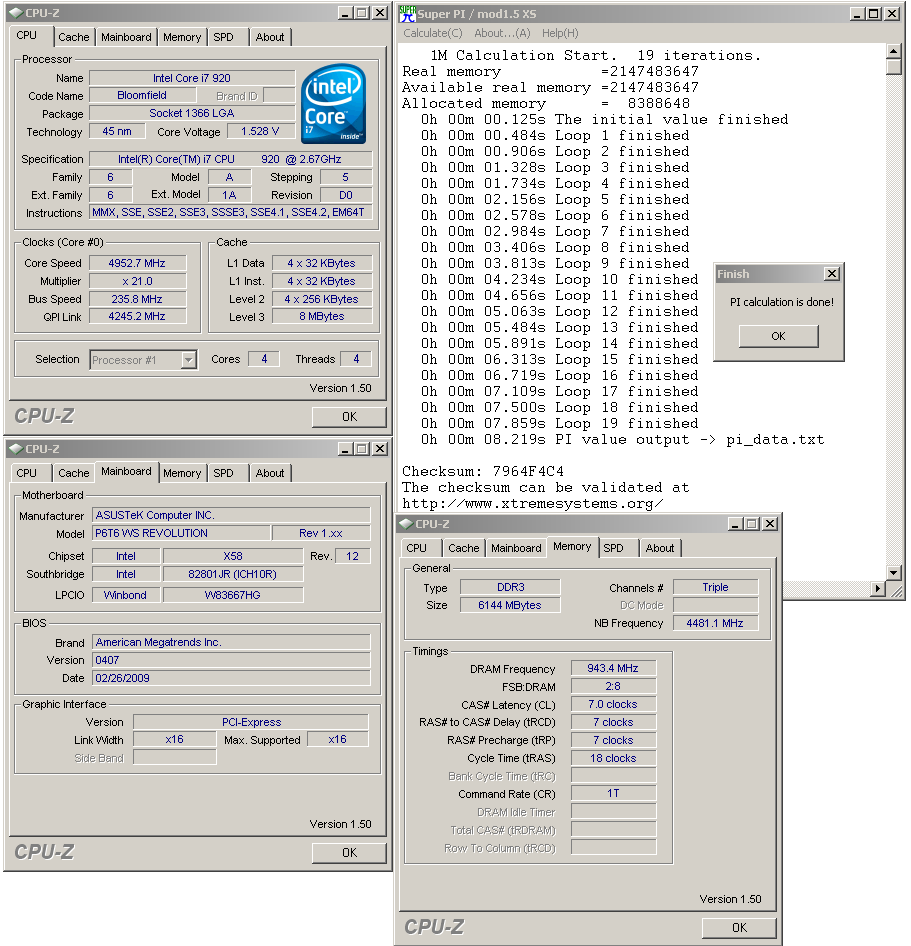This screenshot has height=946, width=911.
Task: Open About tab in Memory CPU-Z window
Action: [x=659, y=548]
